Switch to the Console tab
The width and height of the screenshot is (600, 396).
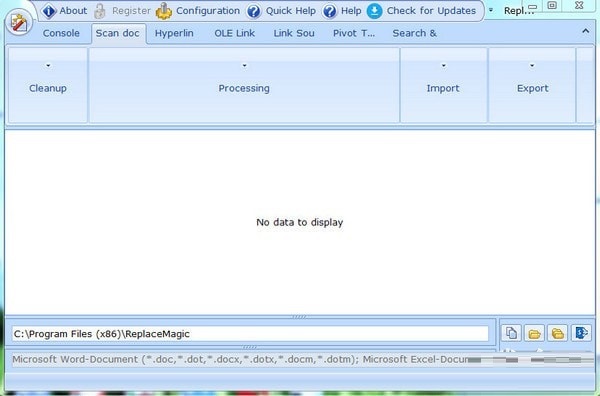pos(61,33)
